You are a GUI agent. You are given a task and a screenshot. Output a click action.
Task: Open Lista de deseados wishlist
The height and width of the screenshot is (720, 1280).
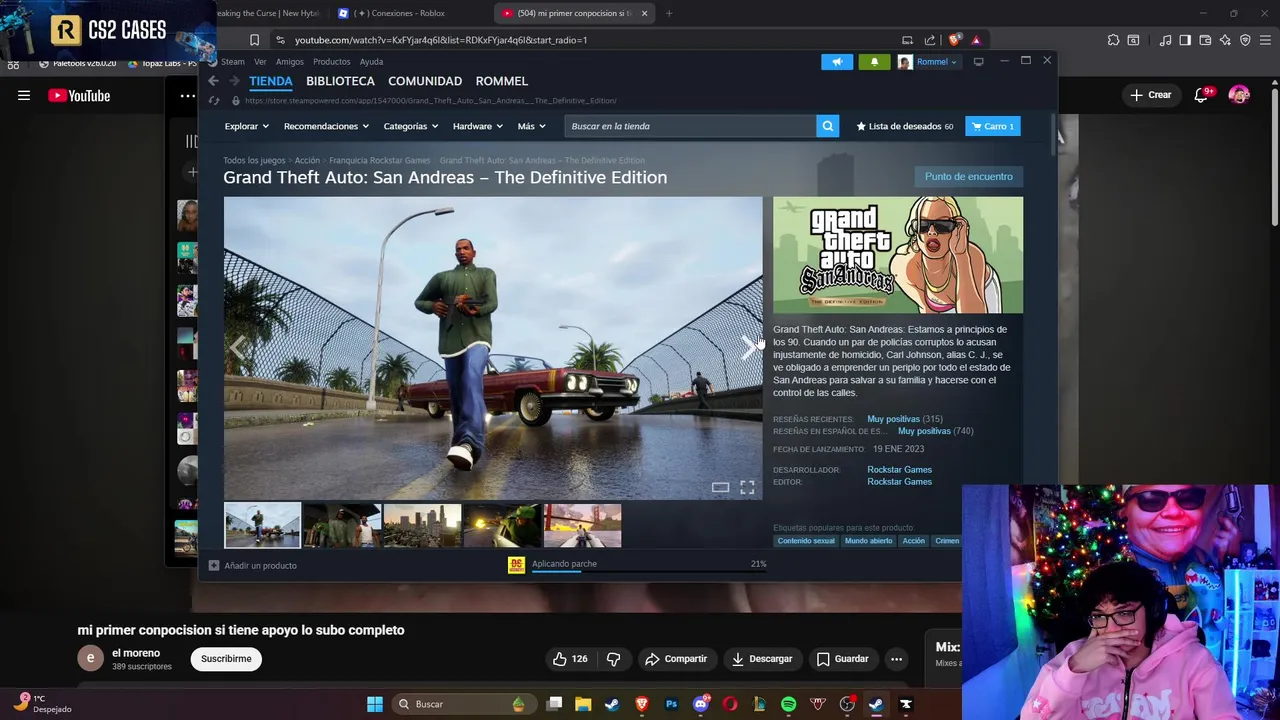905,126
